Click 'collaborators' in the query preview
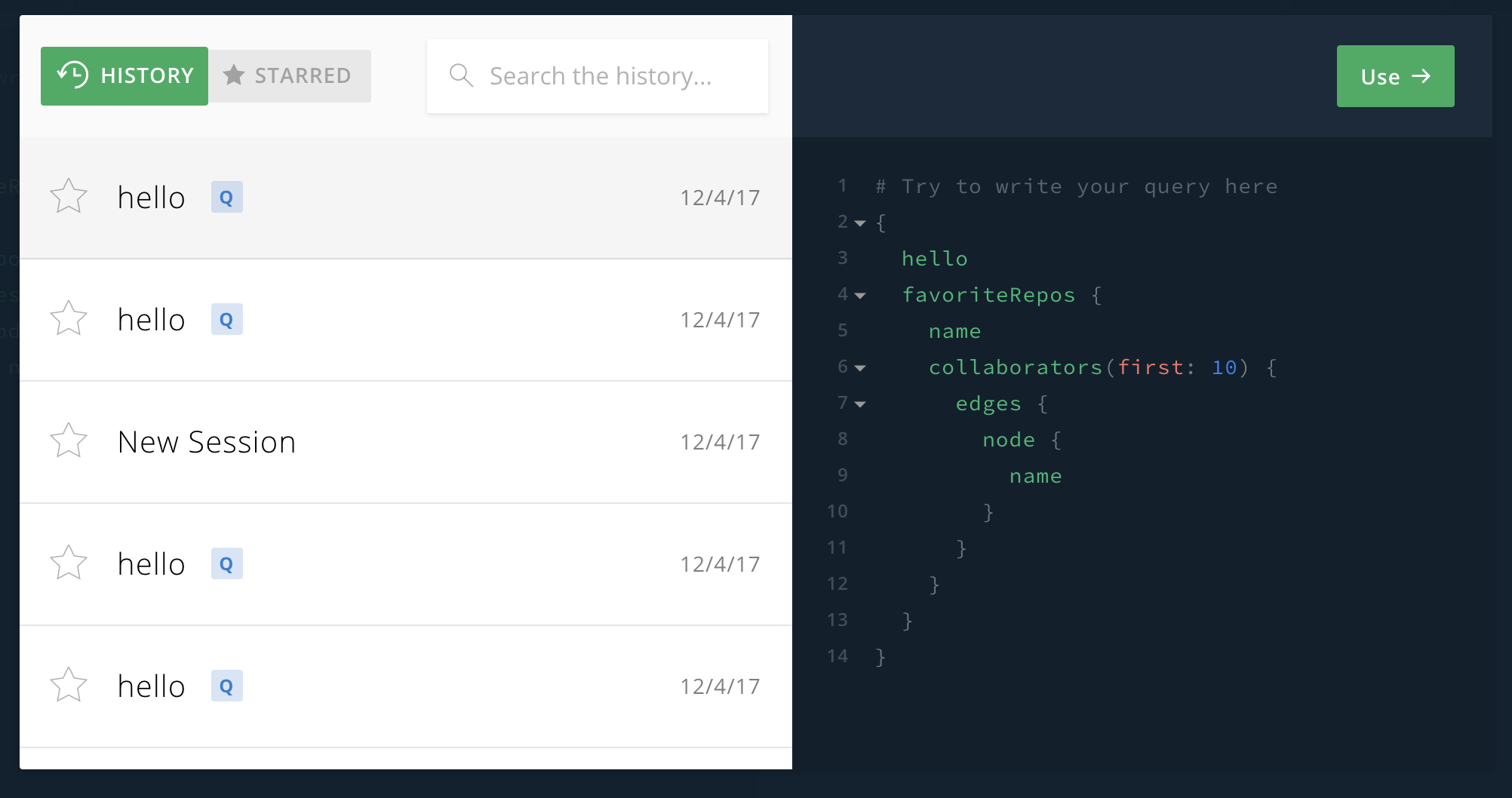 tap(1016, 367)
